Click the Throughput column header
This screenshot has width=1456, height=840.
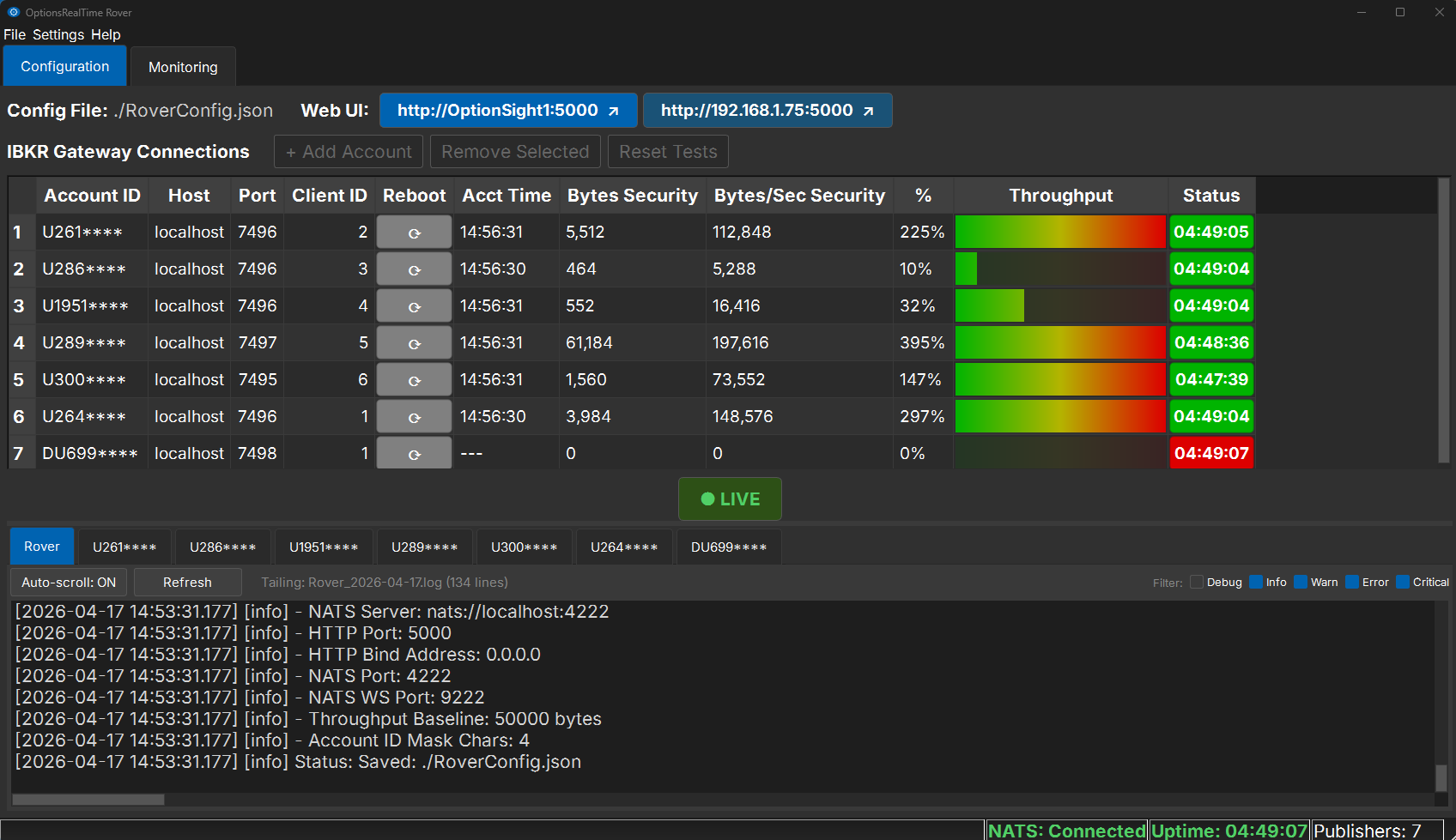[1060, 196]
